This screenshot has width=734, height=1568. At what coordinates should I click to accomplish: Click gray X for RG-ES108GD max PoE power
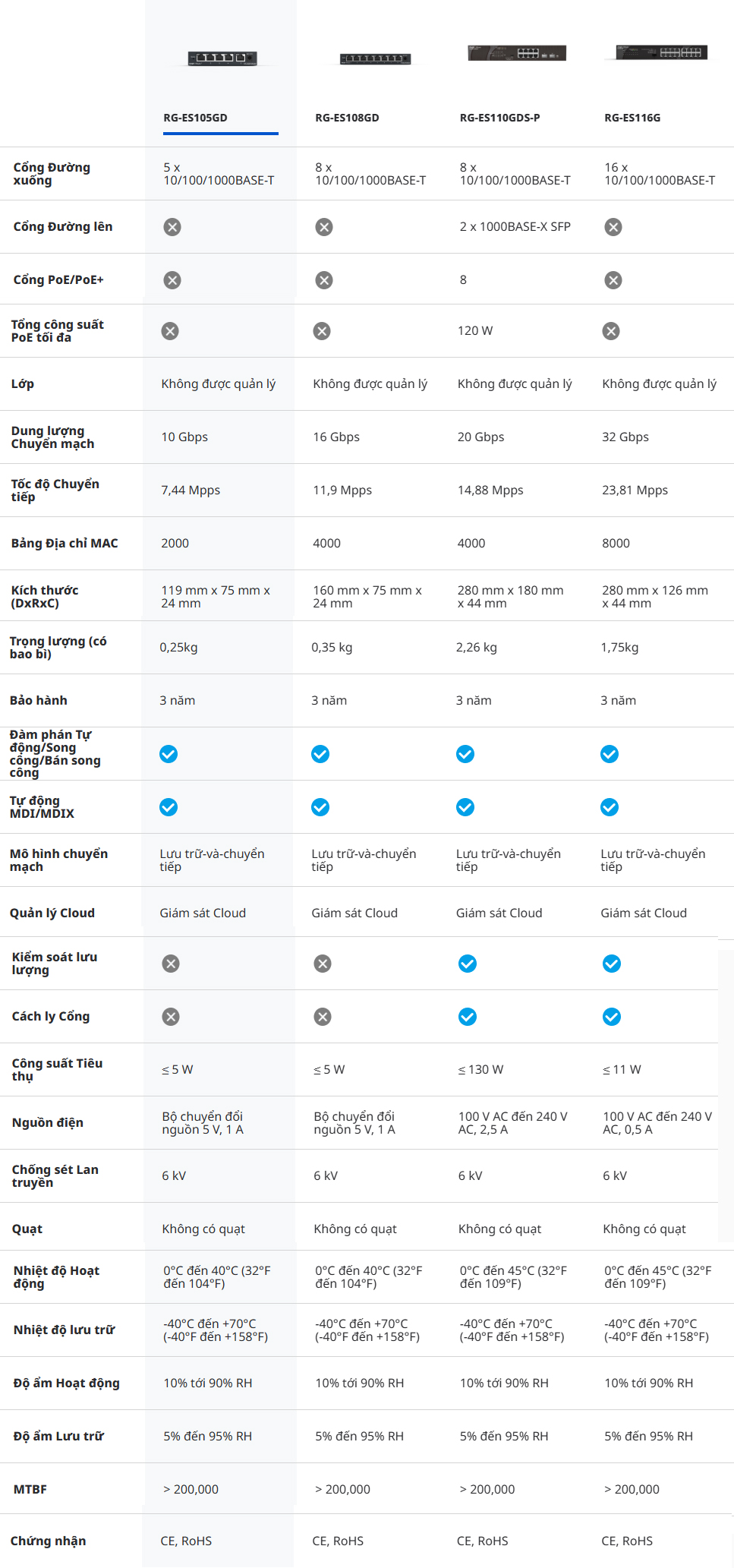click(x=322, y=331)
